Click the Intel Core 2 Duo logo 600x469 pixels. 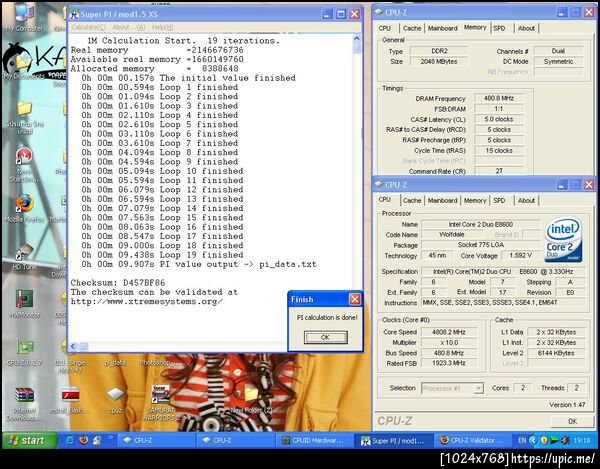(x=563, y=240)
